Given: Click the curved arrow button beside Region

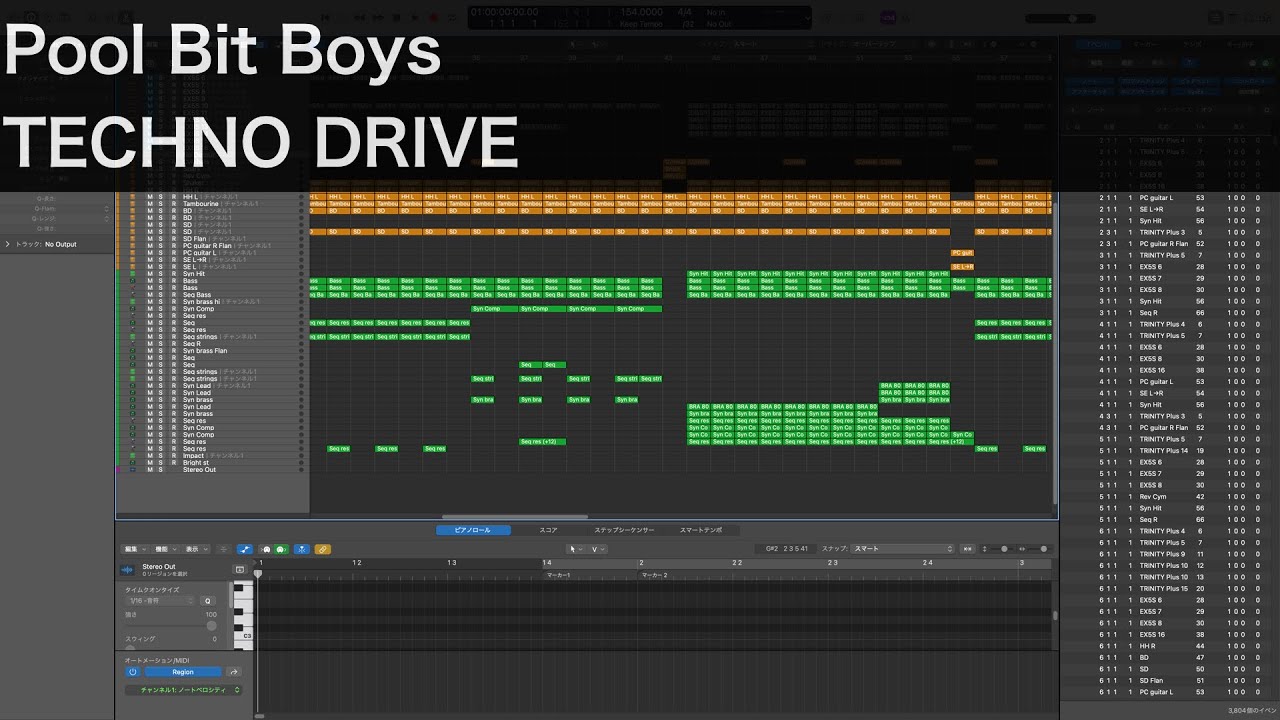Looking at the screenshot, I should point(234,672).
